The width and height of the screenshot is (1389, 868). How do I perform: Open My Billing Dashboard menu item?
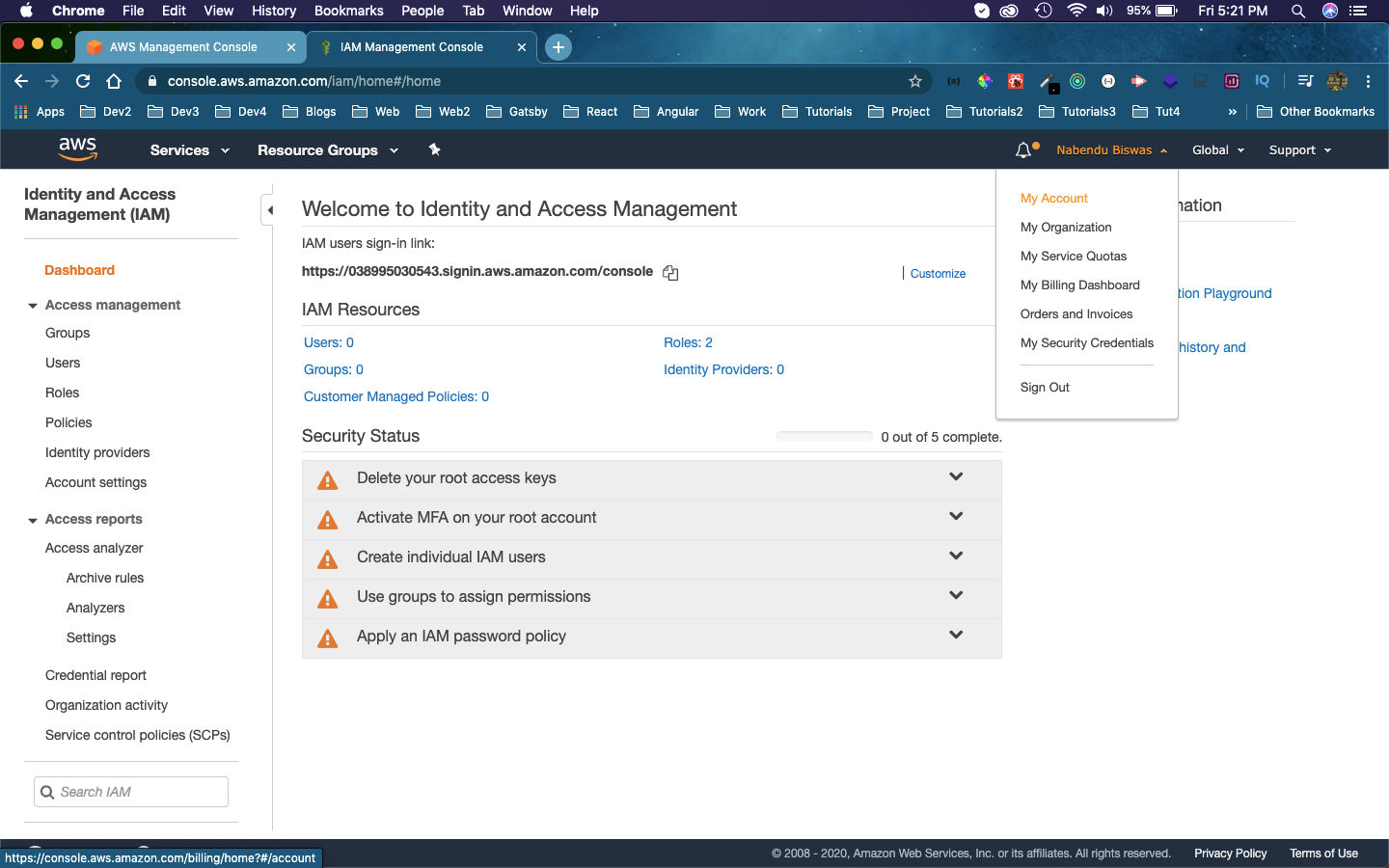[1079, 285]
